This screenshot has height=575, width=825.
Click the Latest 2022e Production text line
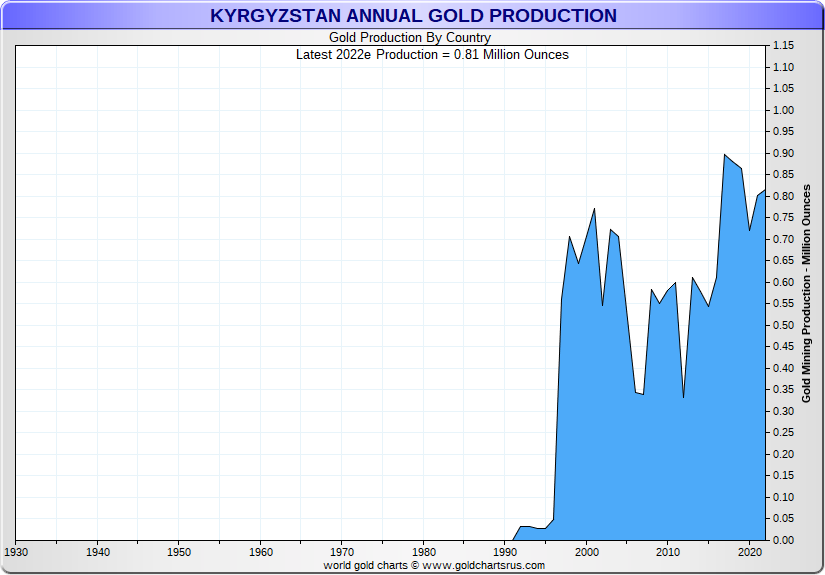coord(432,54)
